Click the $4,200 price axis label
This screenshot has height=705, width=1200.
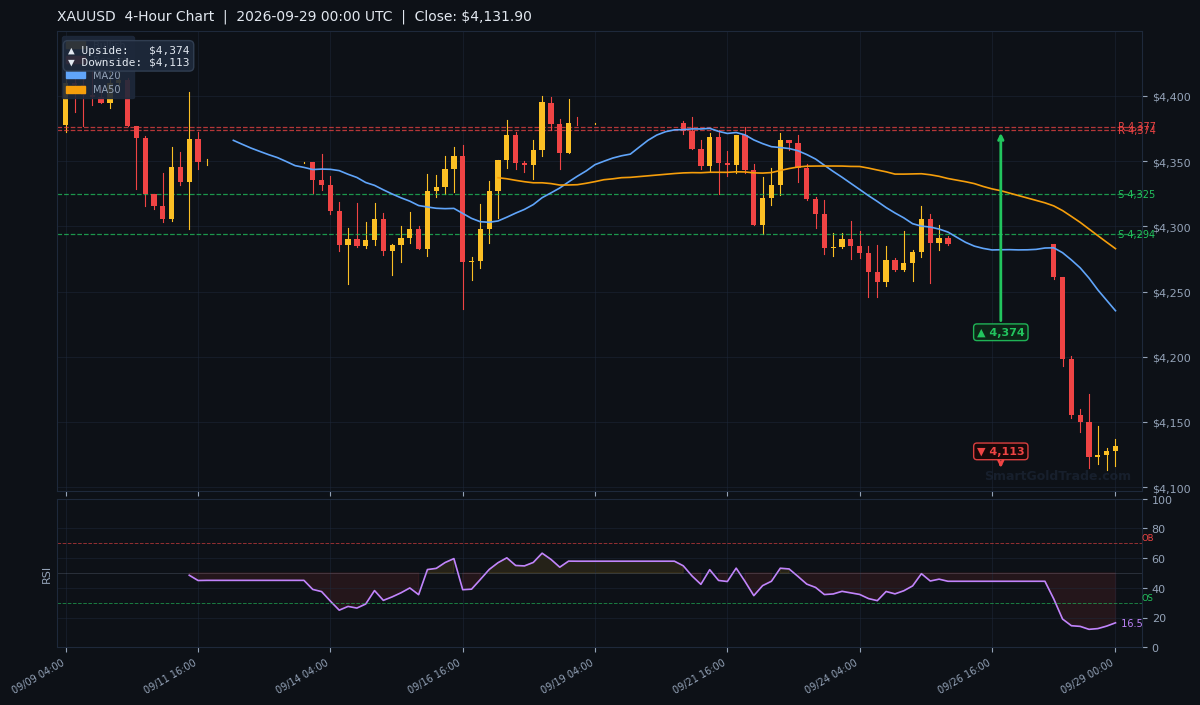[1171, 358]
